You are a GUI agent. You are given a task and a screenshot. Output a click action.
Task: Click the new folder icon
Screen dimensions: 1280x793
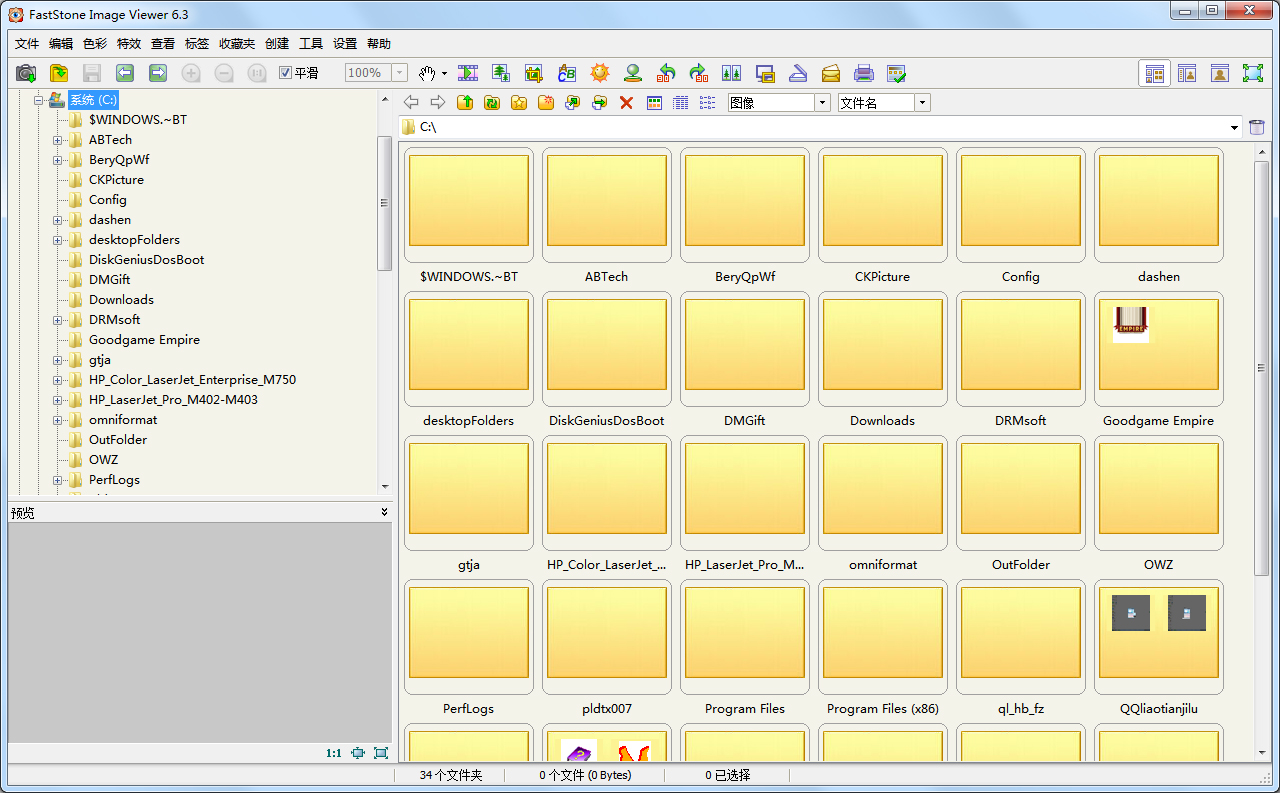click(x=546, y=102)
